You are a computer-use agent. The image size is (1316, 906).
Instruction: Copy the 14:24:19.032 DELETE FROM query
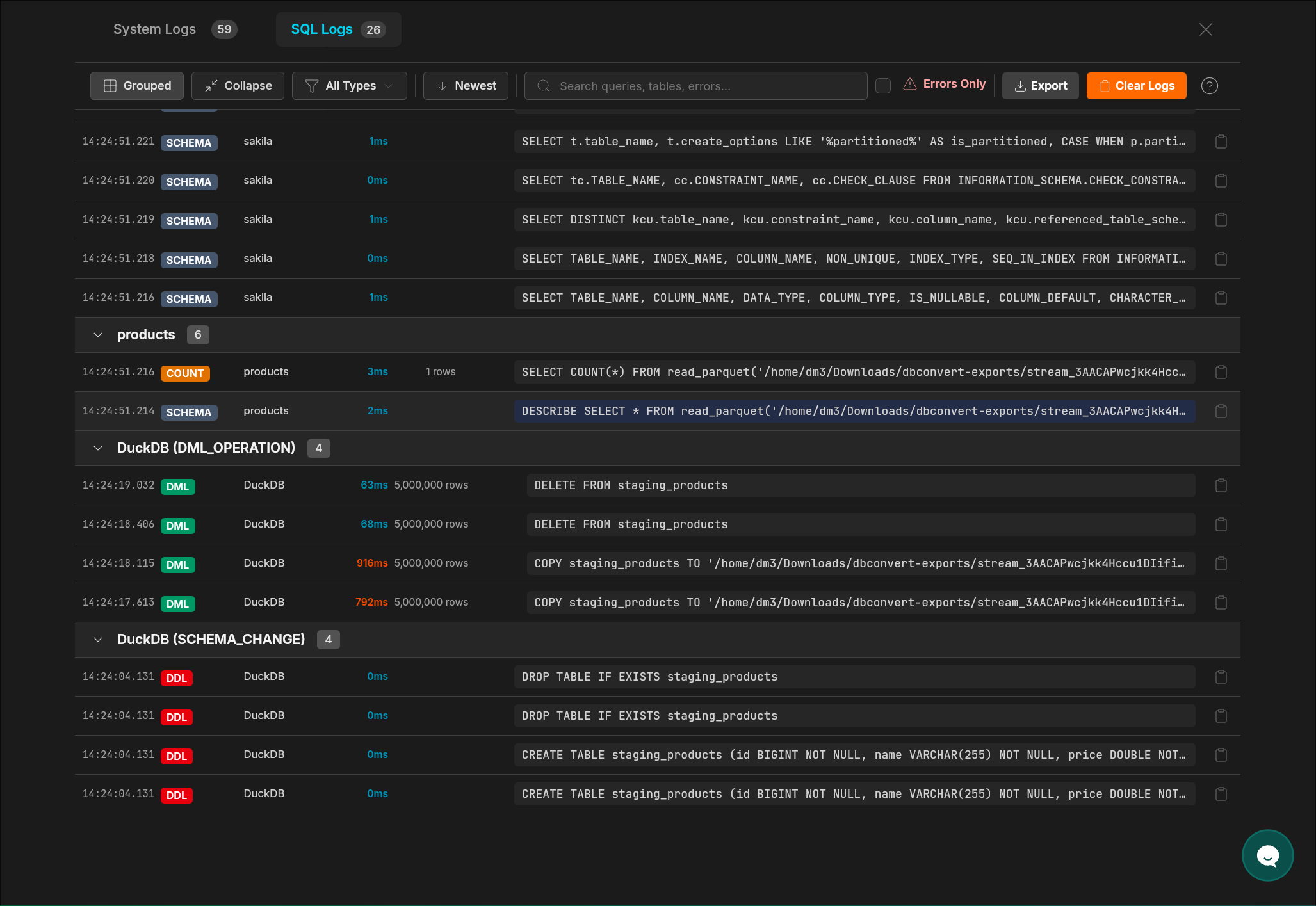click(x=1221, y=485)
